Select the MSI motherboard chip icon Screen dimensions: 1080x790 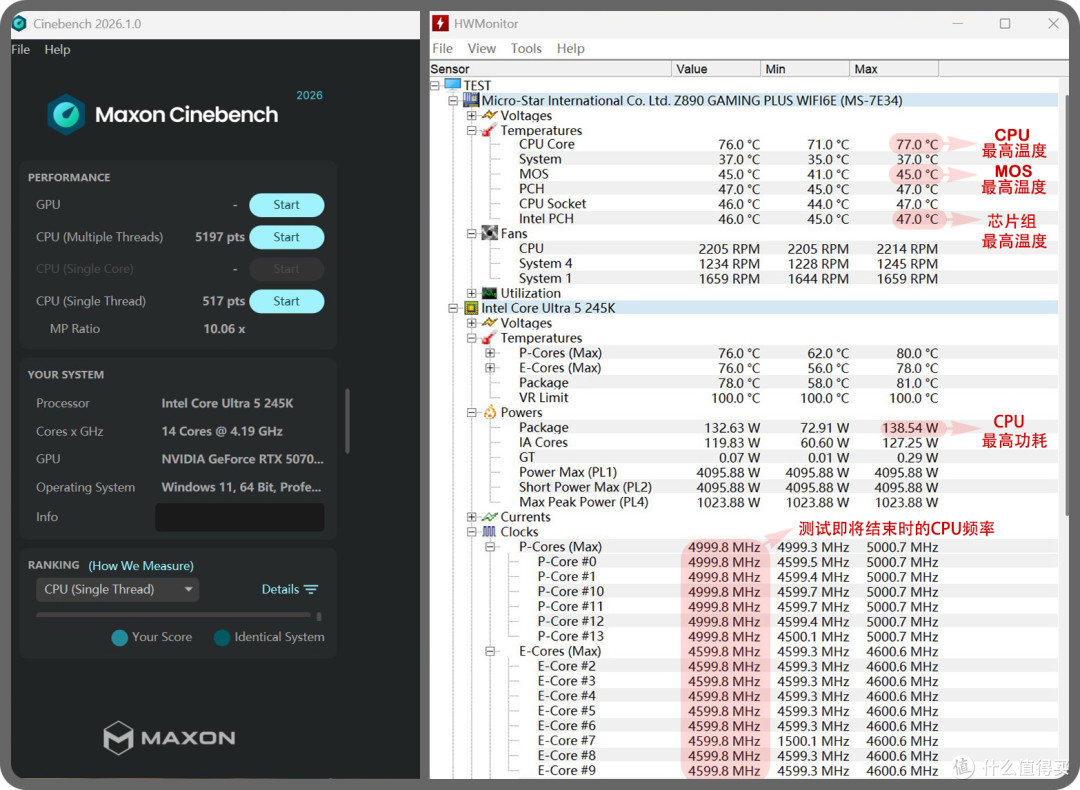[471, 100]
